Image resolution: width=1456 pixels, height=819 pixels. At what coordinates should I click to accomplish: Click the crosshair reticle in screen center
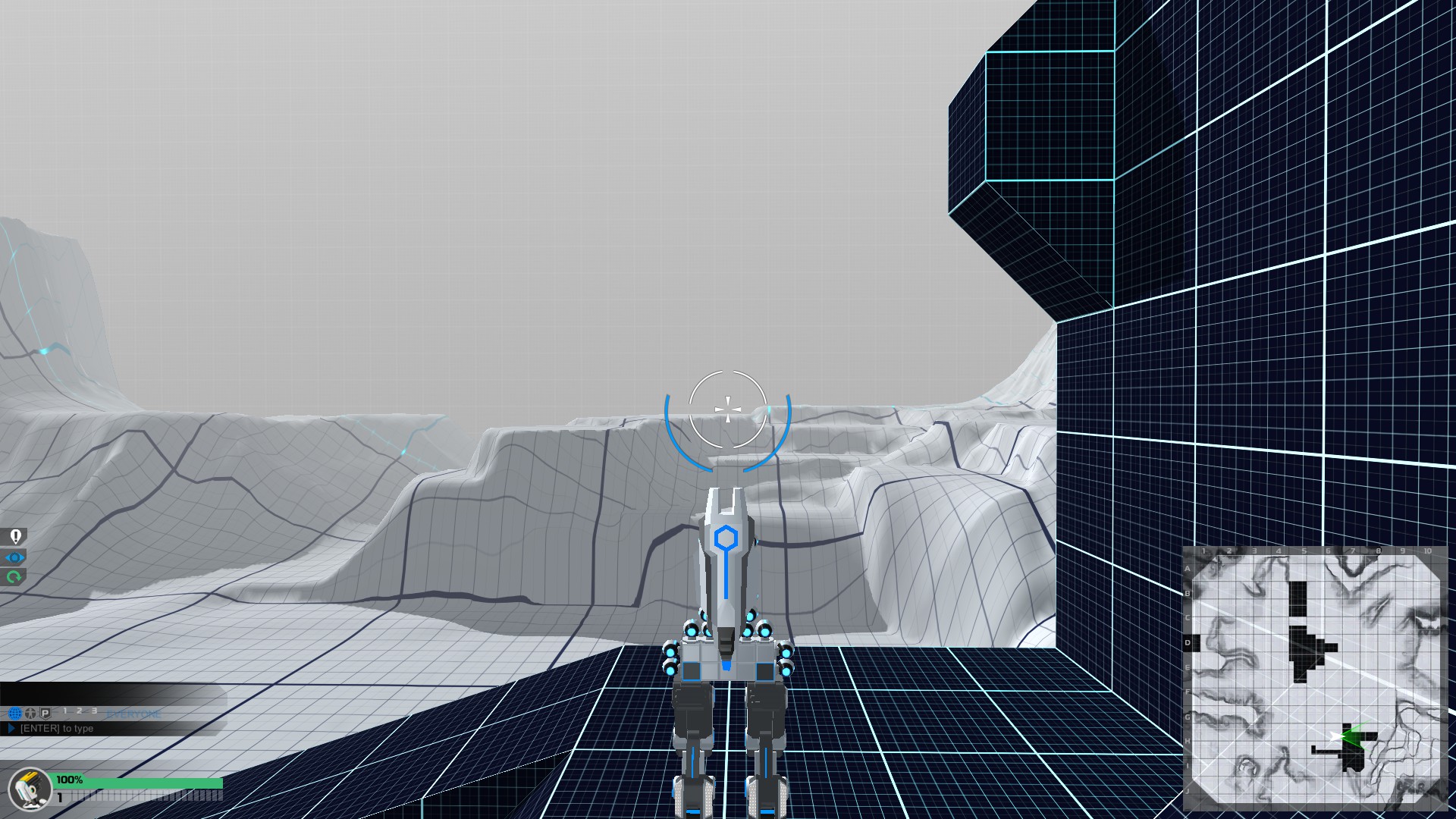pos(728,409)
